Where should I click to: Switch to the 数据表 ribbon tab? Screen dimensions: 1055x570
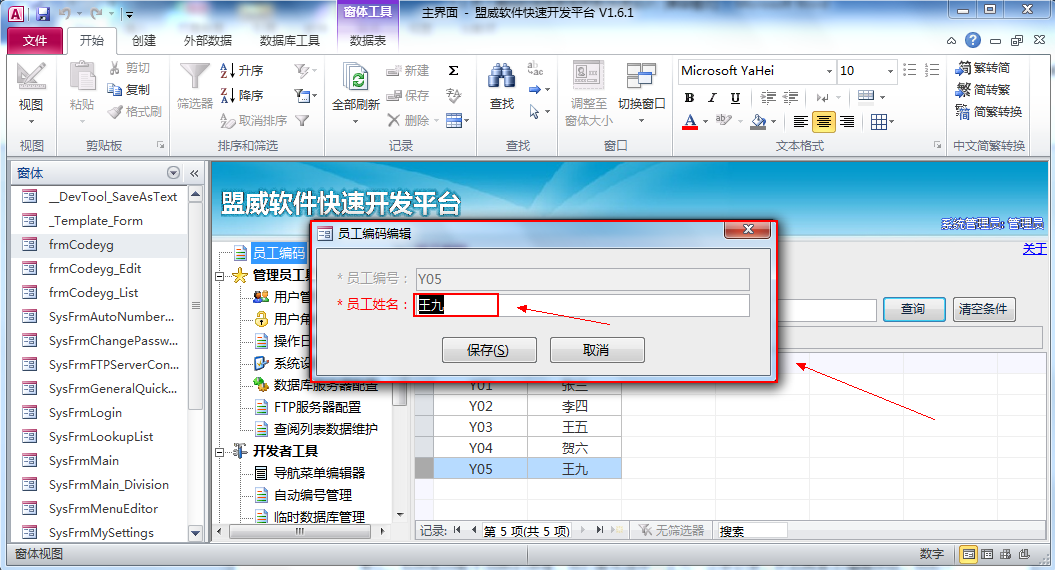point(368,40)
